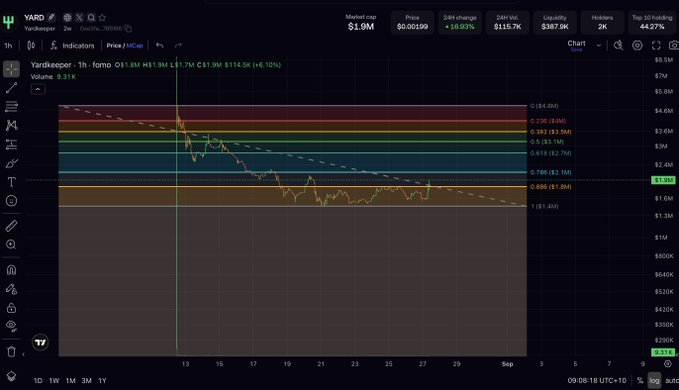This screenshot has height=390, width=679.
Task: Click the trash remove drawings icon
Action: (x=11, y=351)
